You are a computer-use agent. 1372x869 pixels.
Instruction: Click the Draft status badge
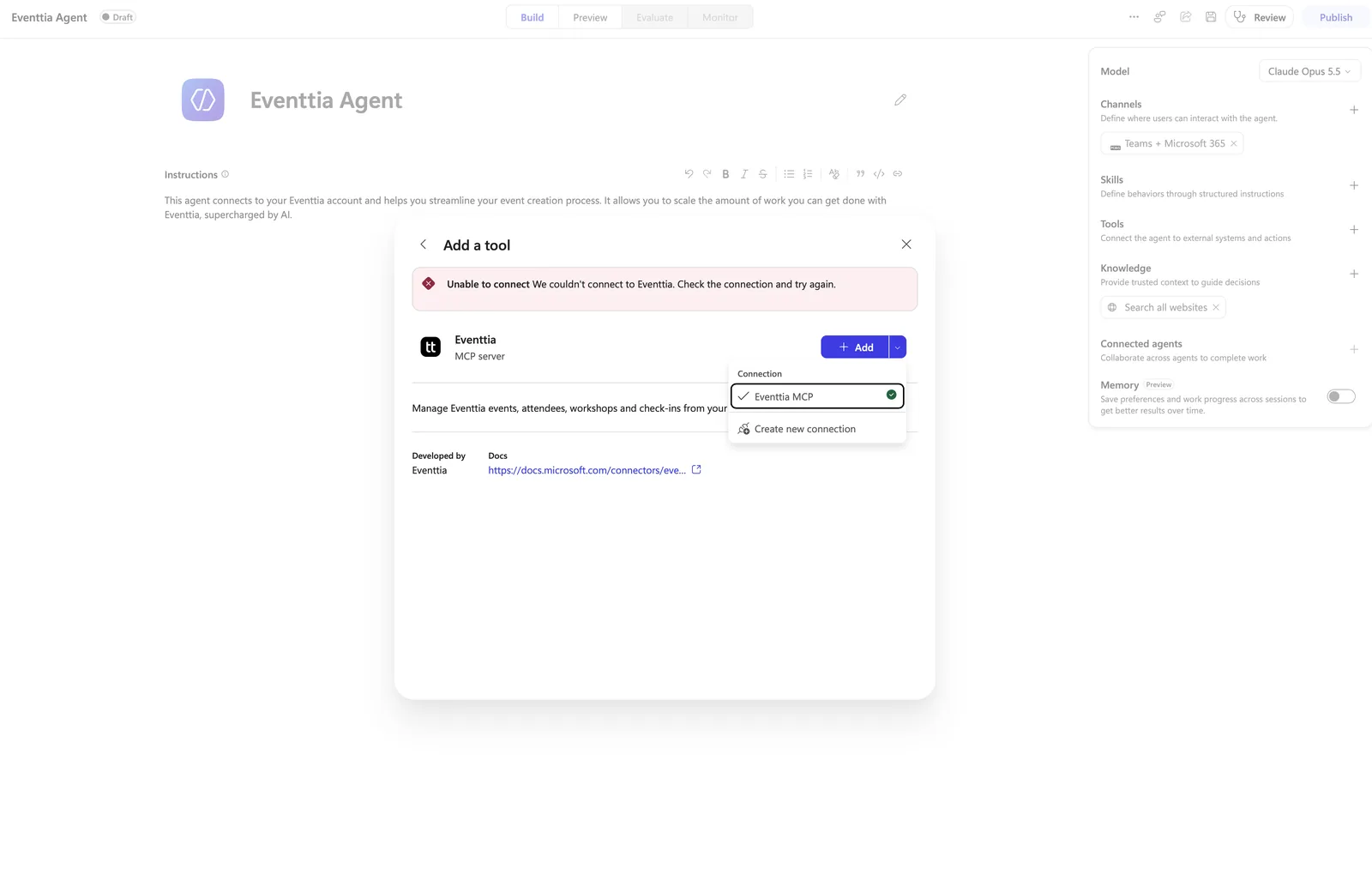(118, 17)
